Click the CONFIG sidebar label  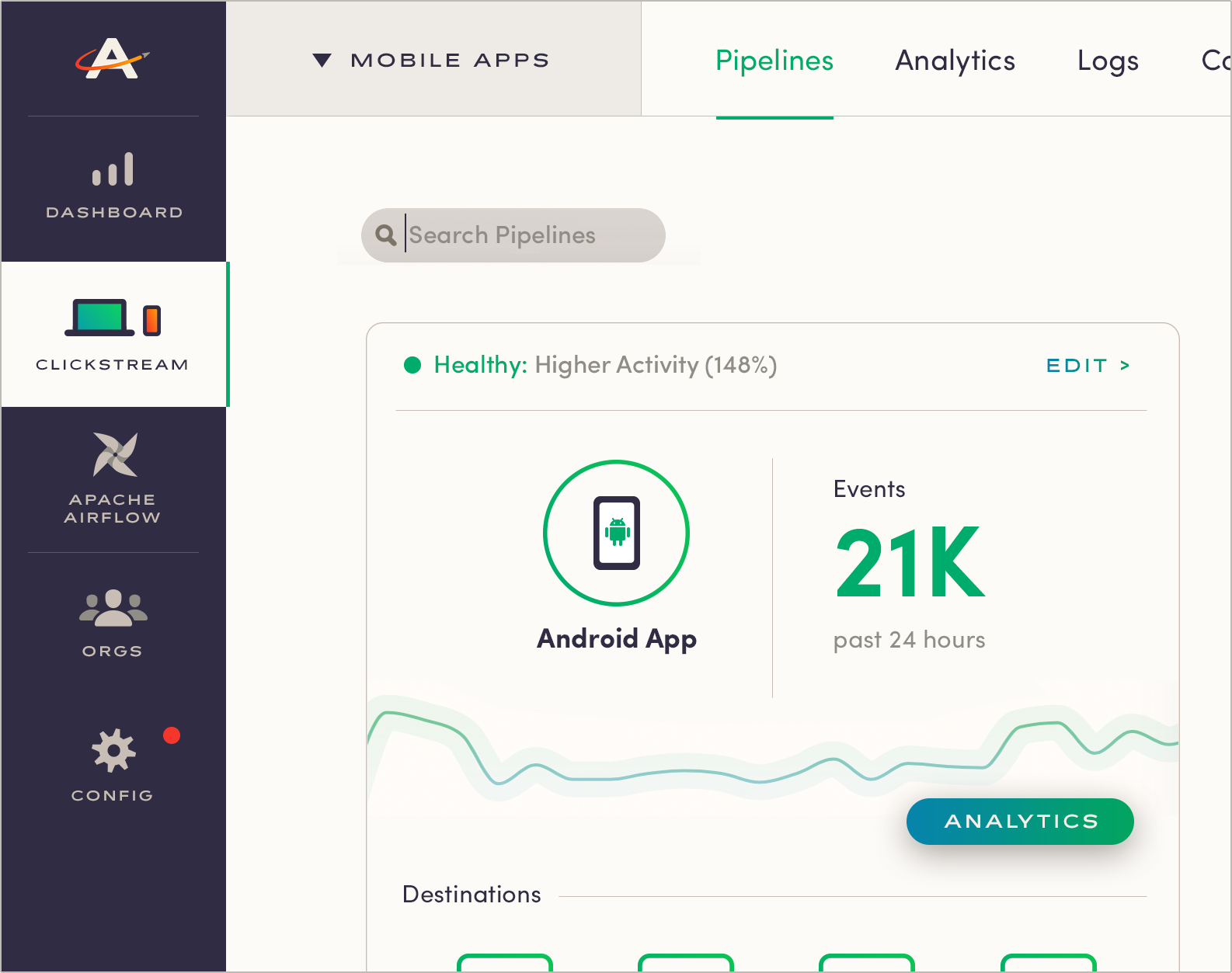113,795
